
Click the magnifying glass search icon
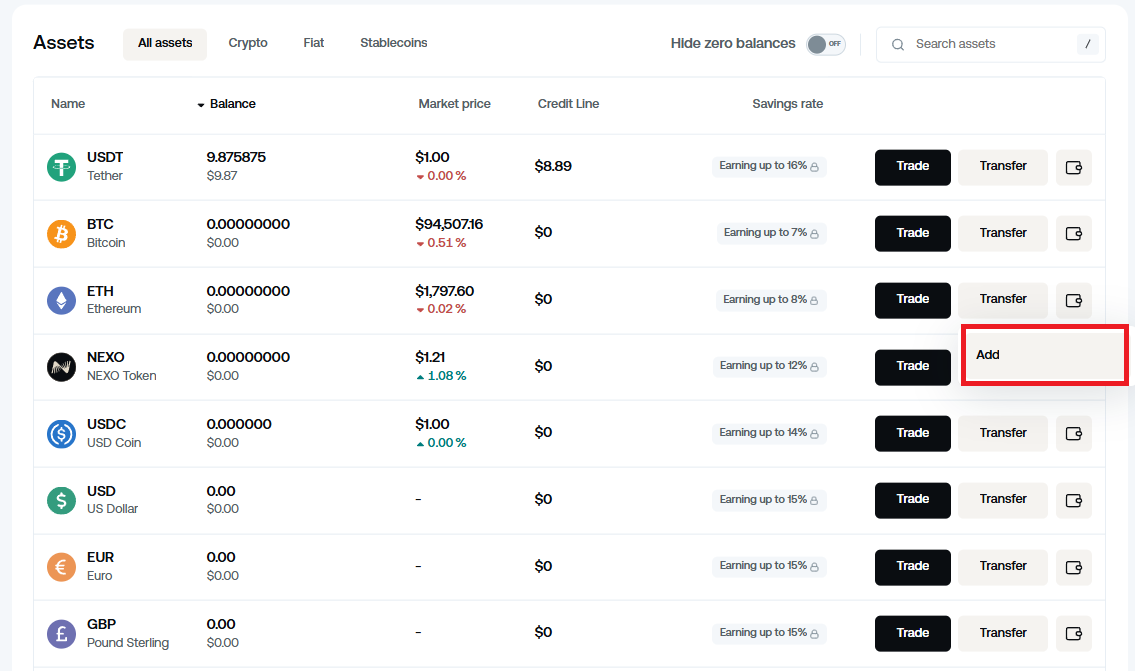tap(898, 45)
